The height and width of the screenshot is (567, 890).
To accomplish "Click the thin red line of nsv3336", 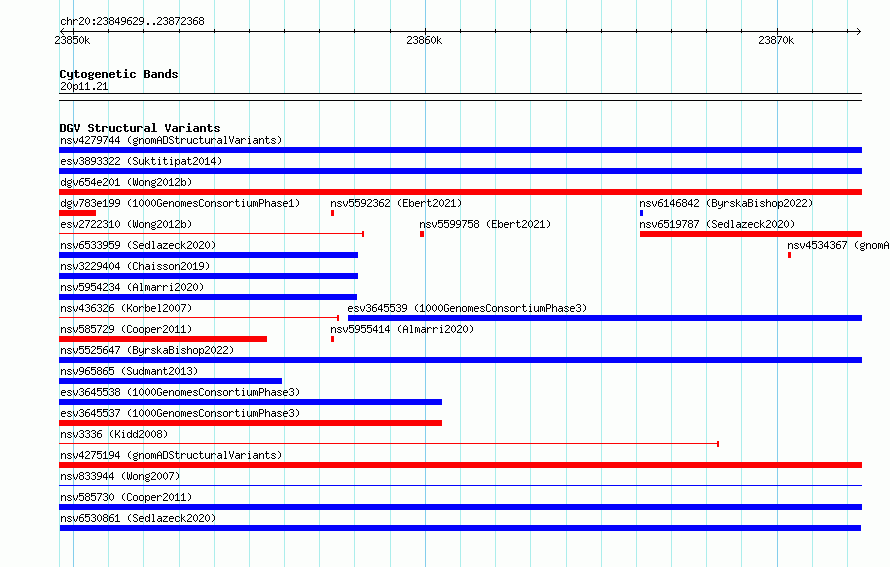I will click(389, 444).
